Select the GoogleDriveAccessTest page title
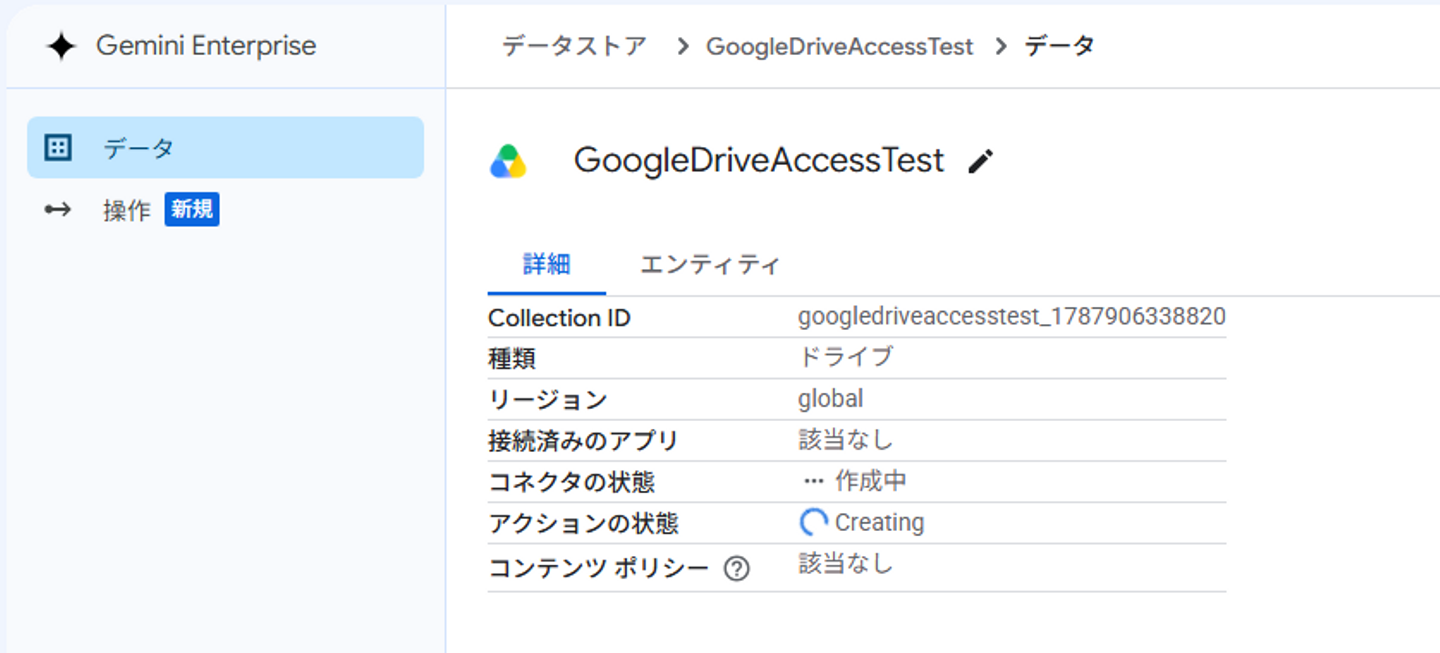 (x=759, y=161)
